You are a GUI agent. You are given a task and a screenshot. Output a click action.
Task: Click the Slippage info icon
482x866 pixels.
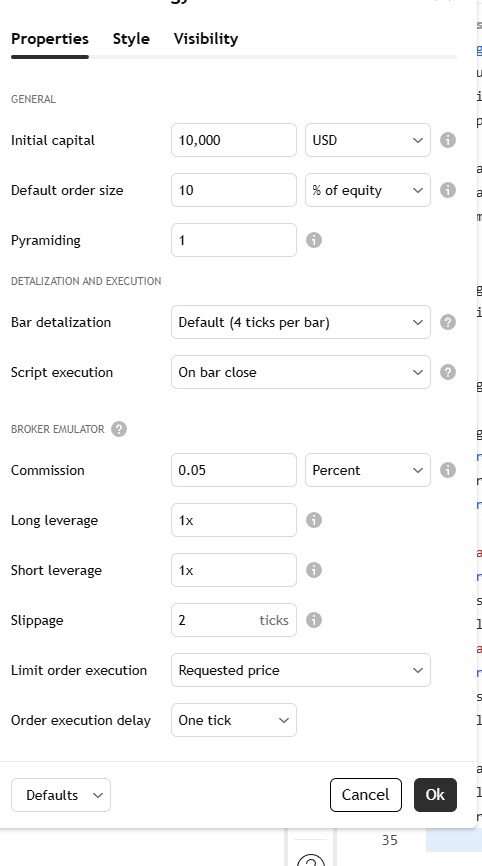(x=314, y=620)
